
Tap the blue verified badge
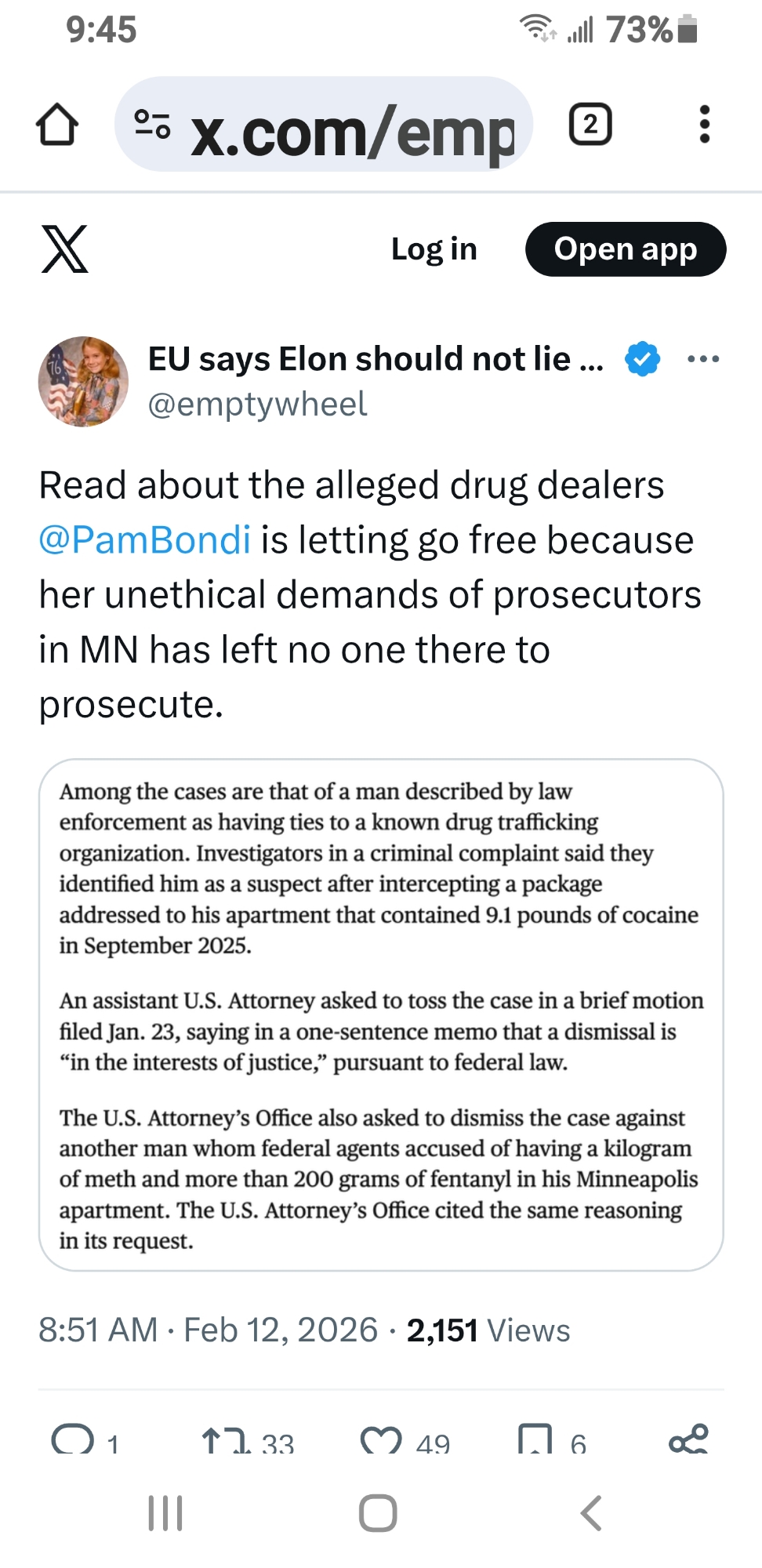point(642,359)
